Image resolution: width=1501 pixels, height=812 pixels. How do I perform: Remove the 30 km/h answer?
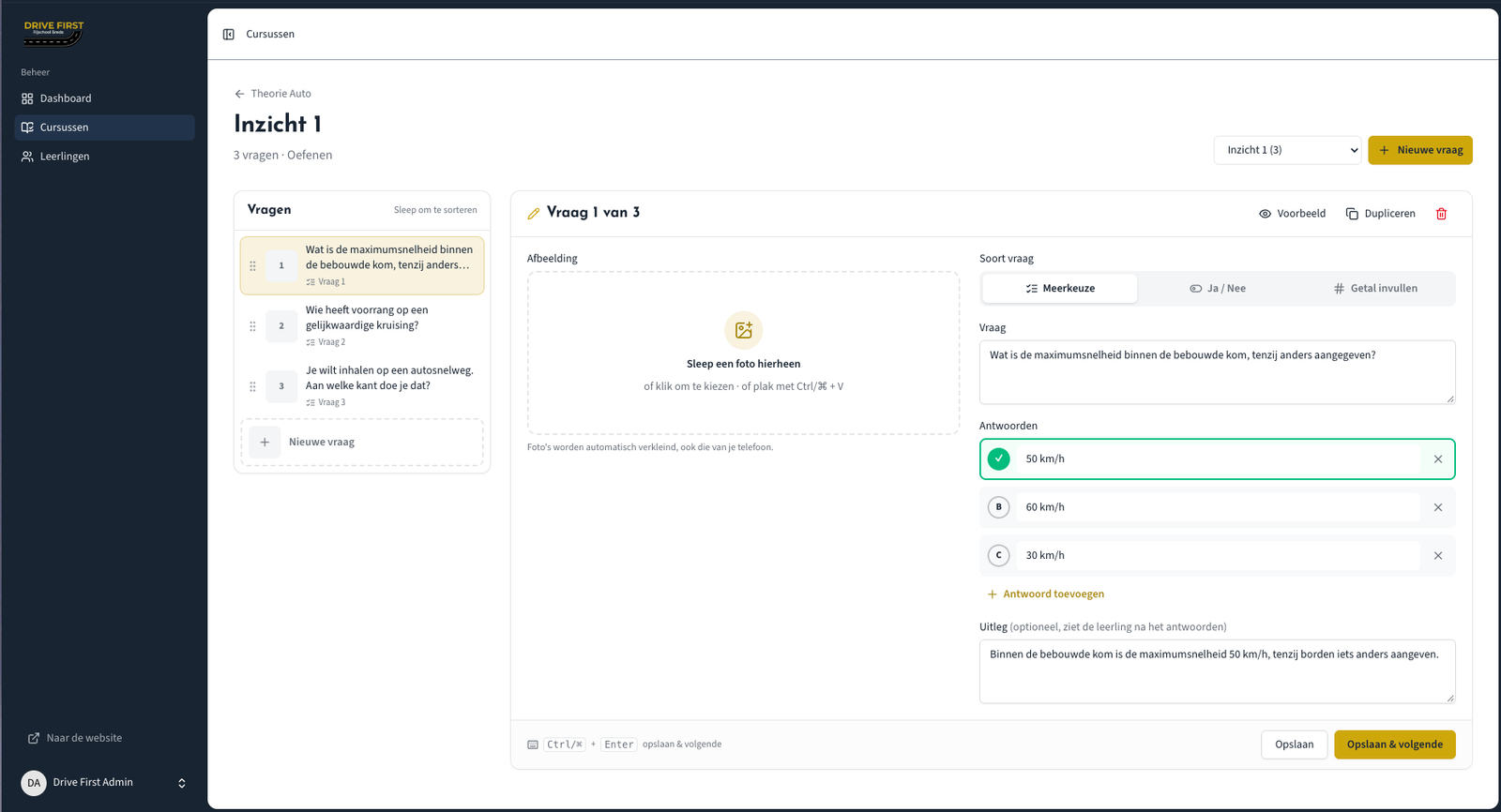point(1438,556)
